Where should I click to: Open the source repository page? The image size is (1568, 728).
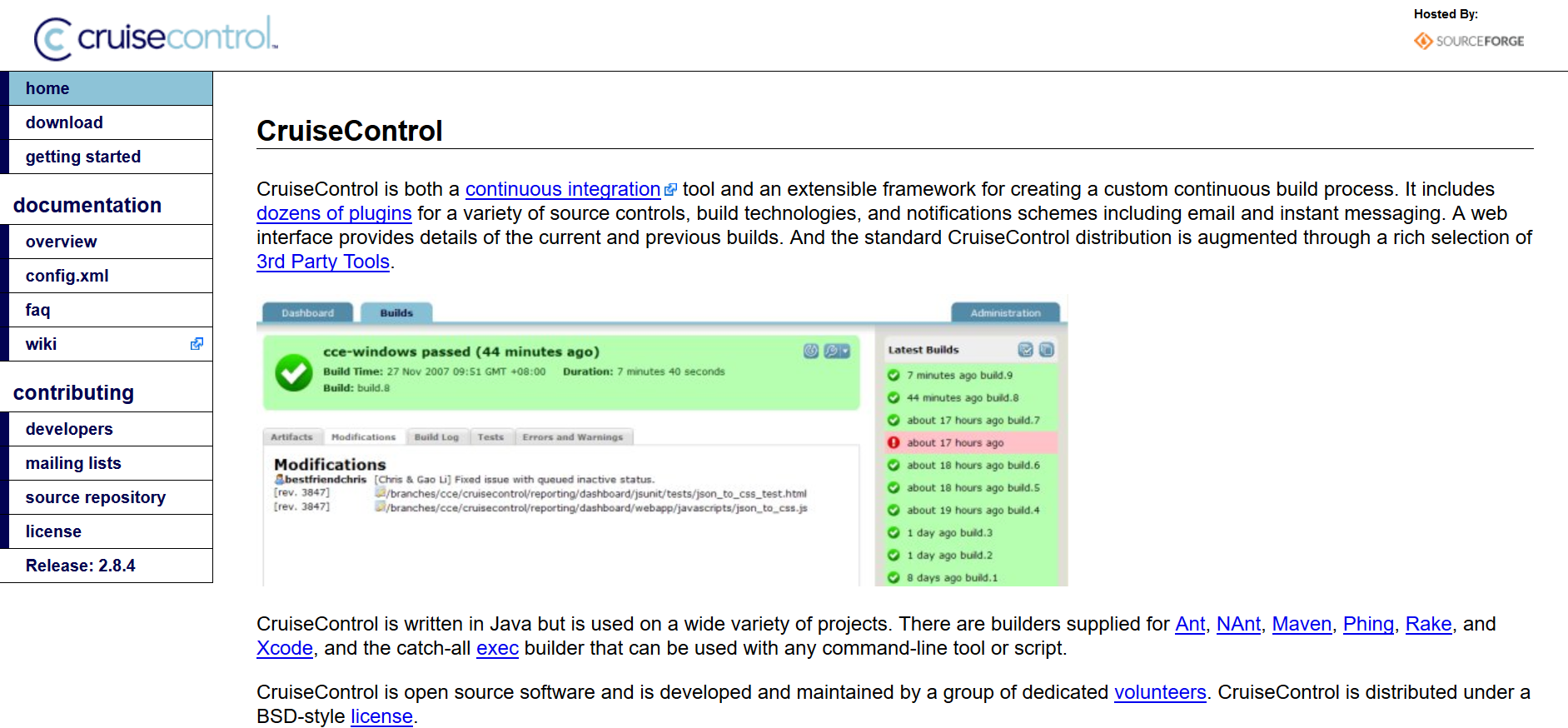click(110, 497)
